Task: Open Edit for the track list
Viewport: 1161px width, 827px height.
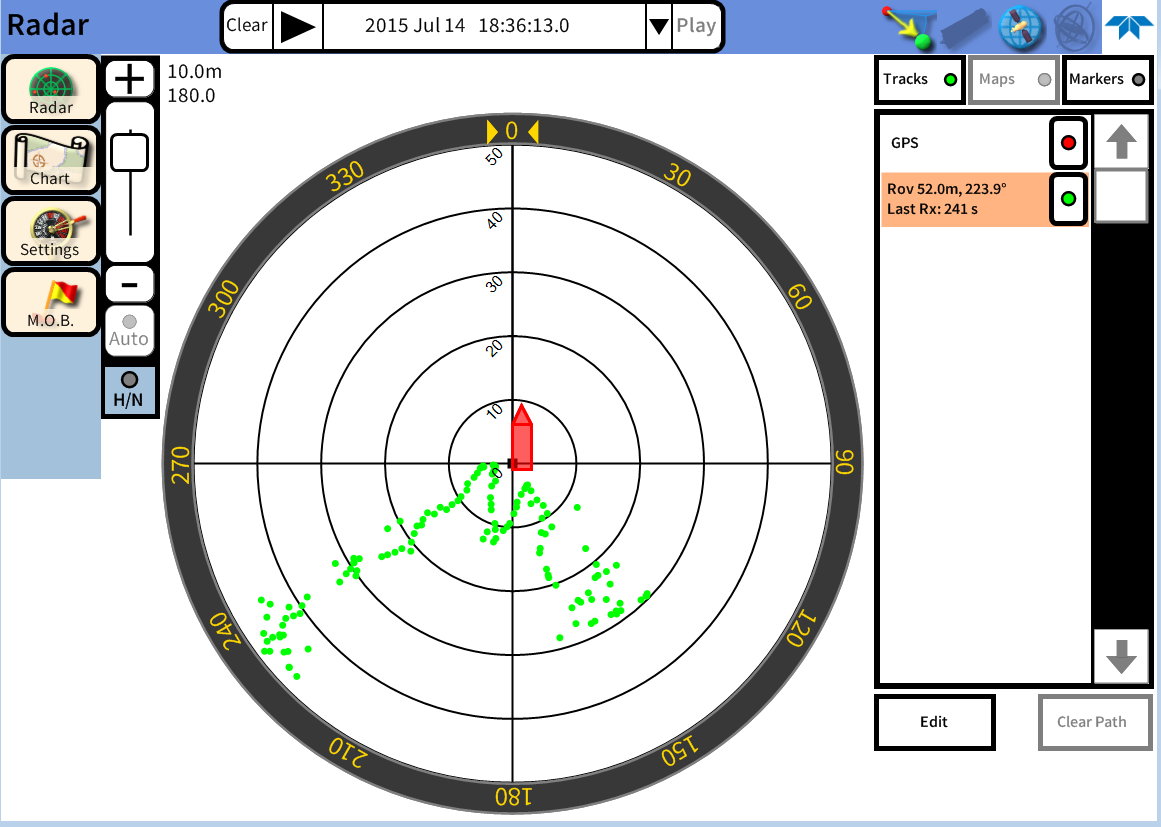Action: coord(934,721)
